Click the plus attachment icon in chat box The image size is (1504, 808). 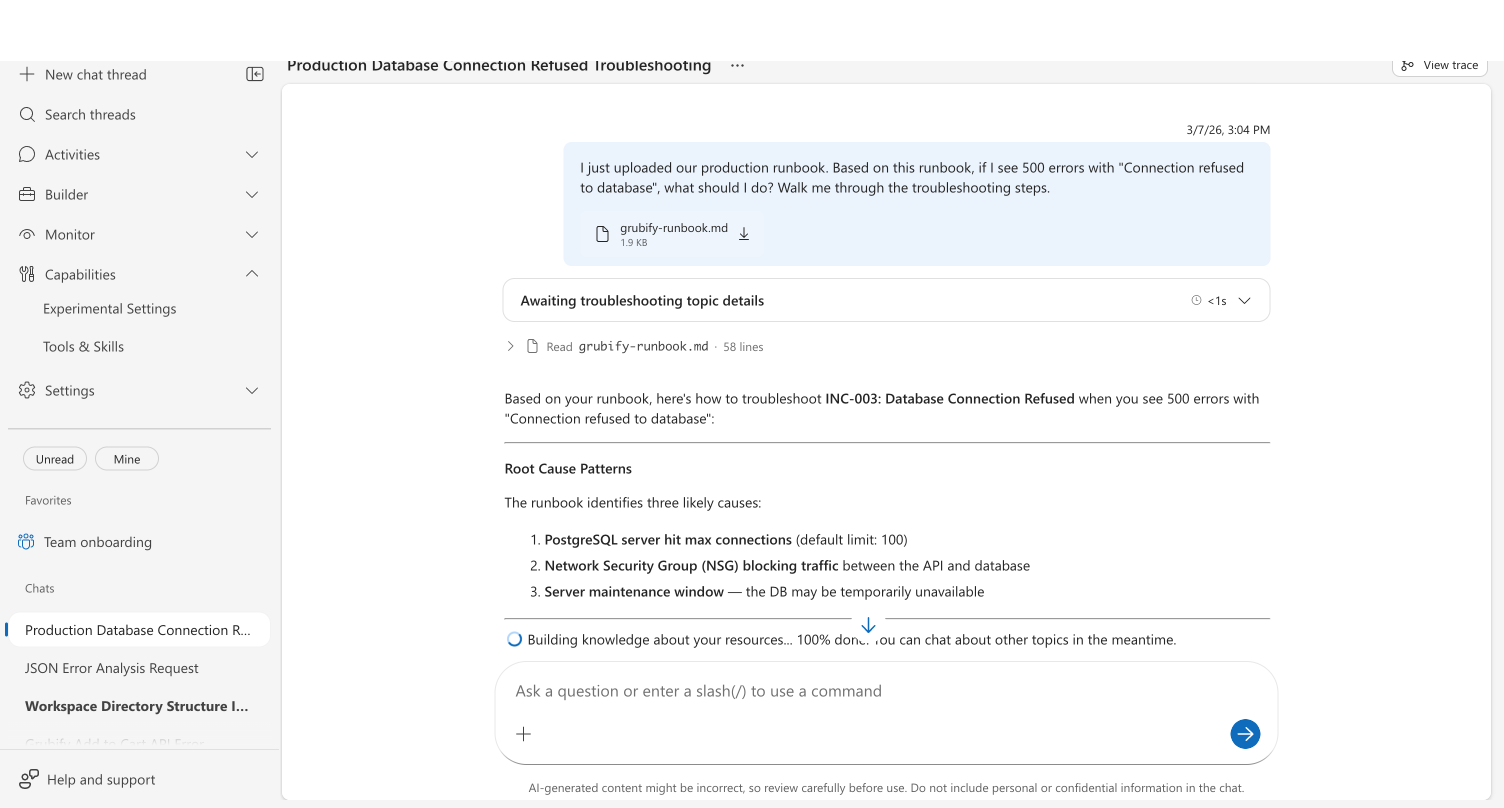pos(523,734)
